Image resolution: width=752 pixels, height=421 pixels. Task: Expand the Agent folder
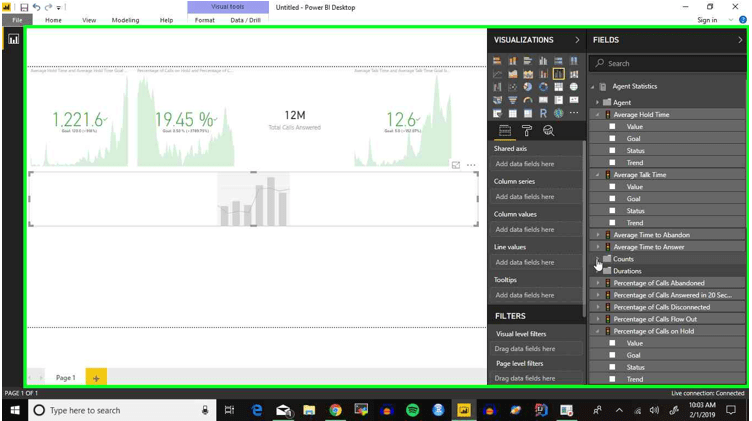(598, 102)
